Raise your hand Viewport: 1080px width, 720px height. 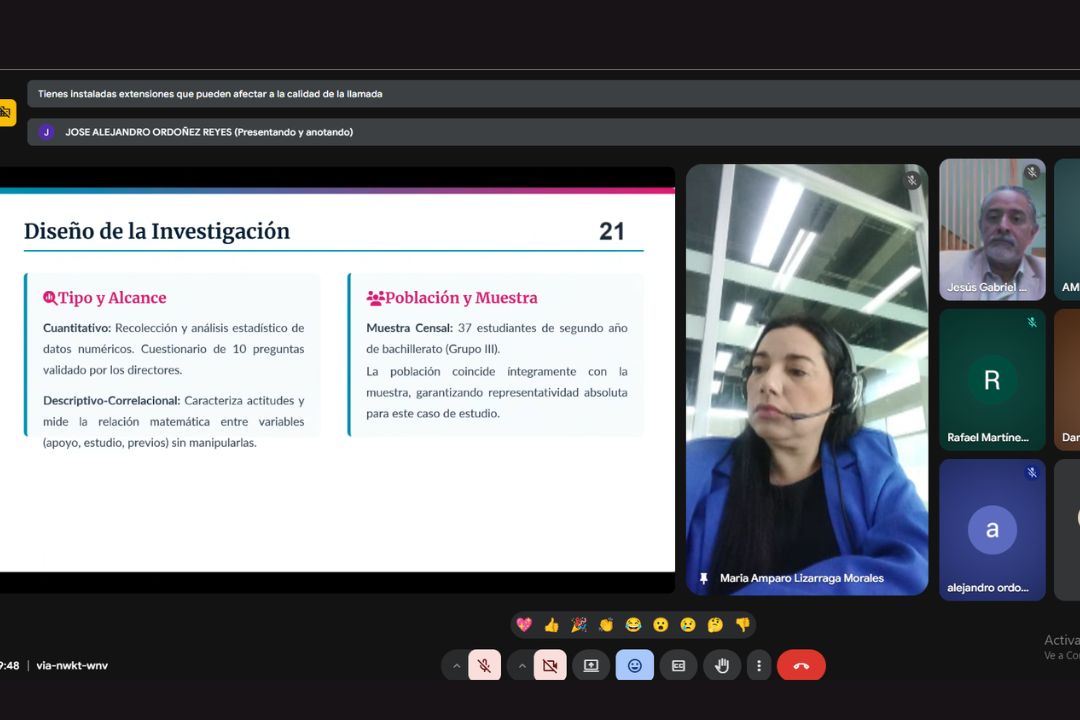pos(721,666)
